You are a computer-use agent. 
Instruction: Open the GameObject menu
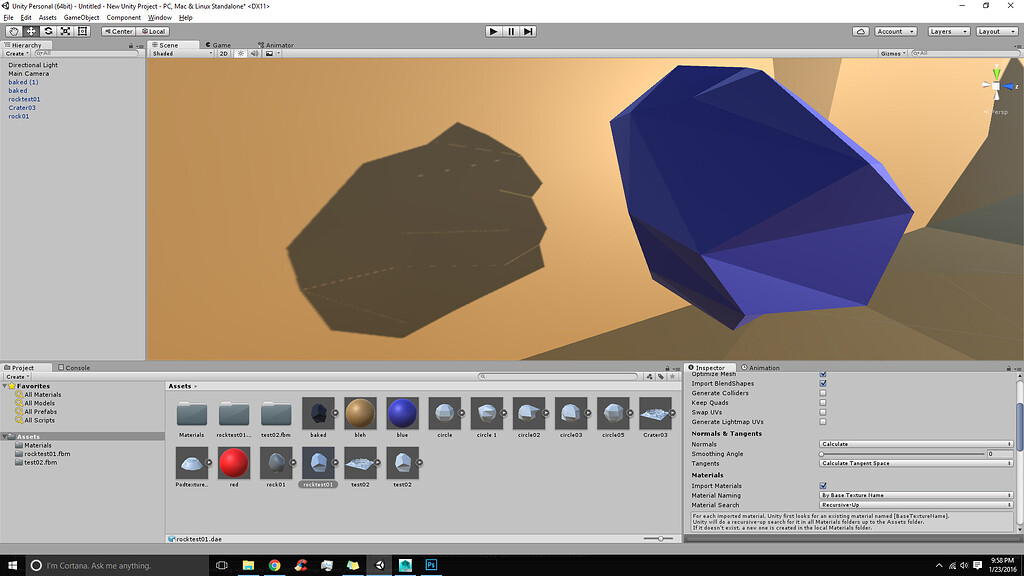coord(82,17)
